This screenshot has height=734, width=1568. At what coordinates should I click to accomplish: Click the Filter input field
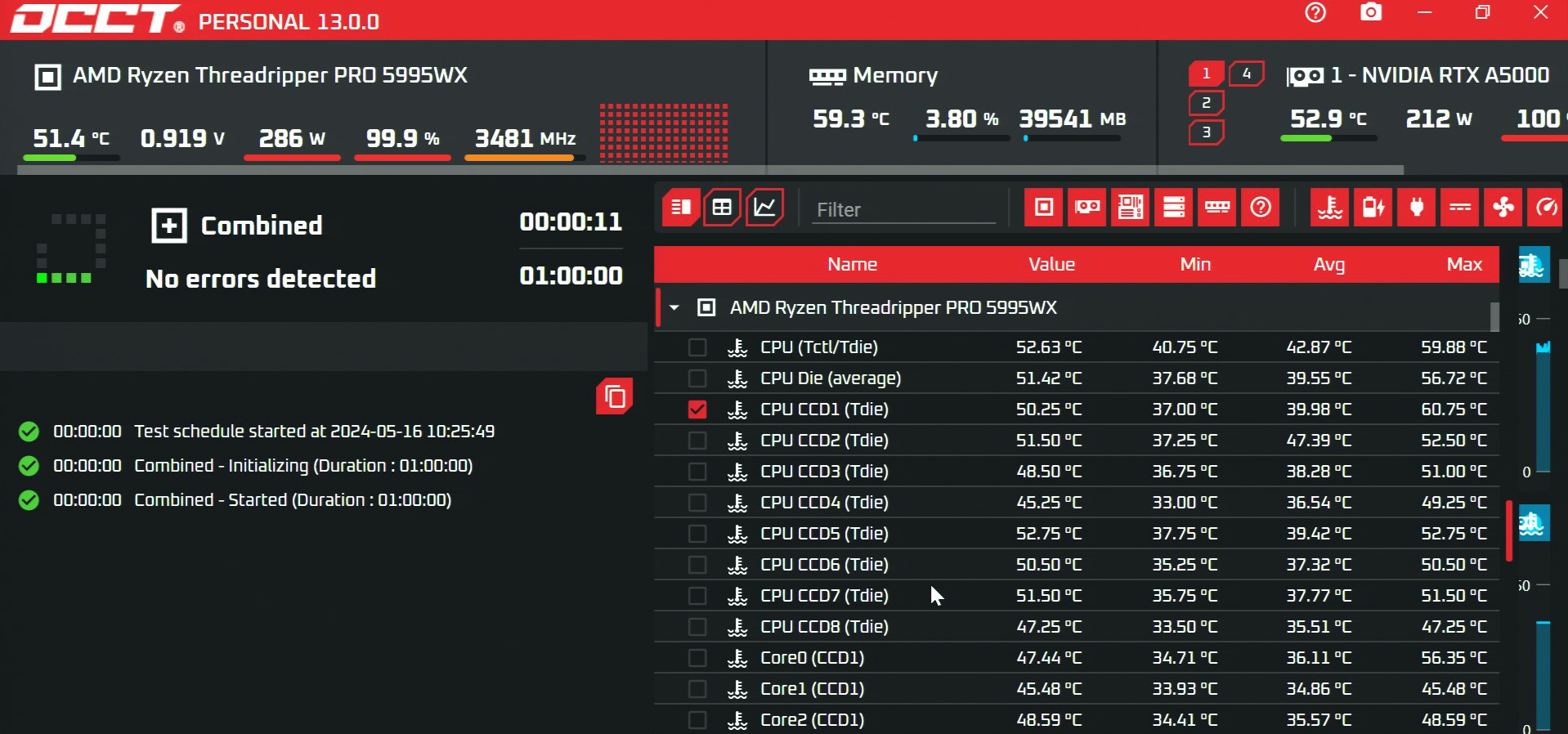click(x=903, y=210)
